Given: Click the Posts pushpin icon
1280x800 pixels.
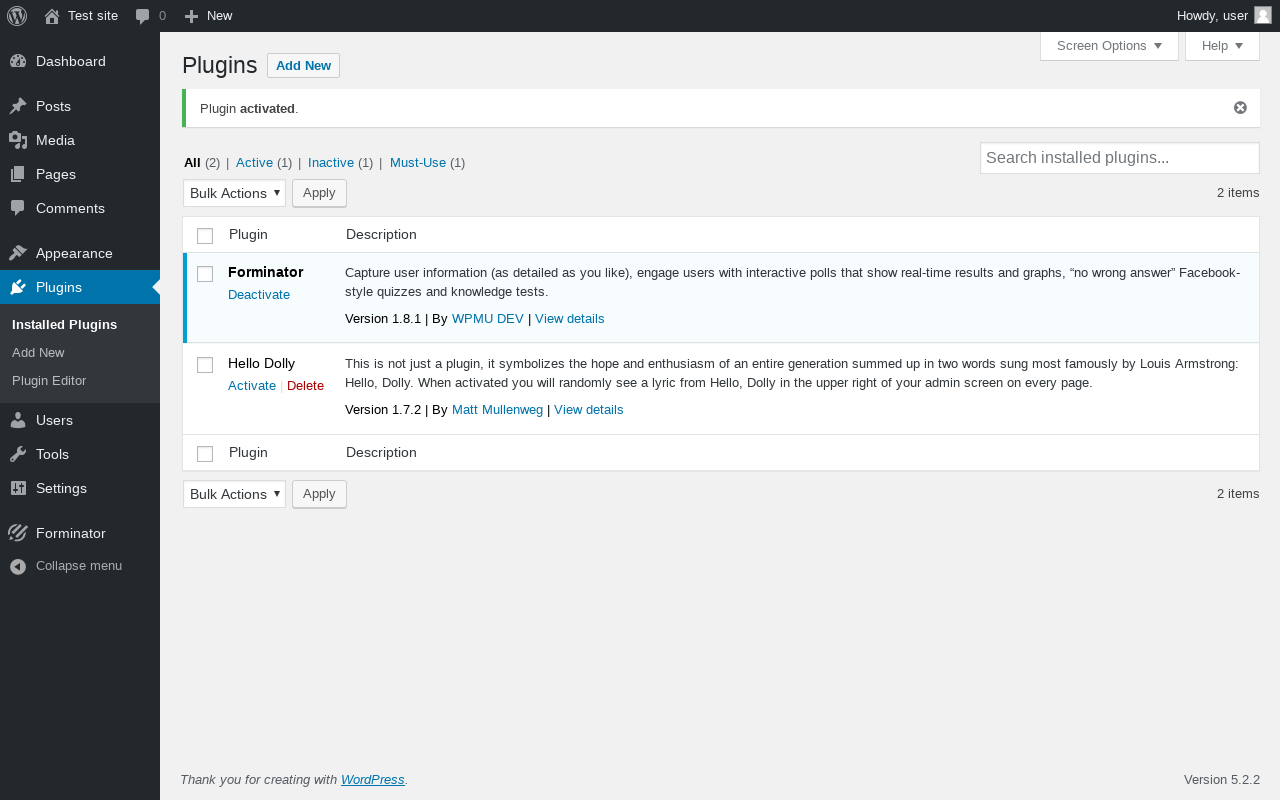Looking at the screenshot, I should click(x=18, y=106).
